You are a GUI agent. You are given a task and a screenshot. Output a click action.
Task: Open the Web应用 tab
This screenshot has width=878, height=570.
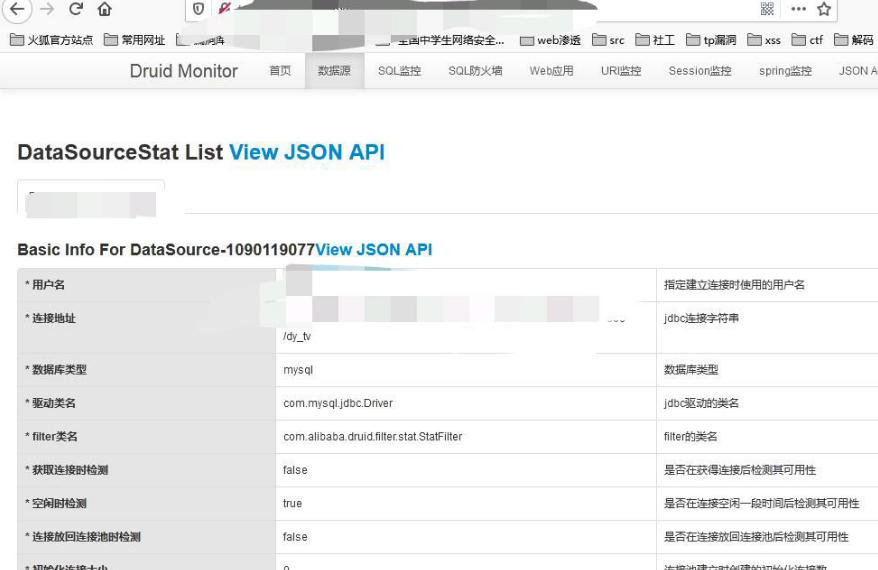552,71
